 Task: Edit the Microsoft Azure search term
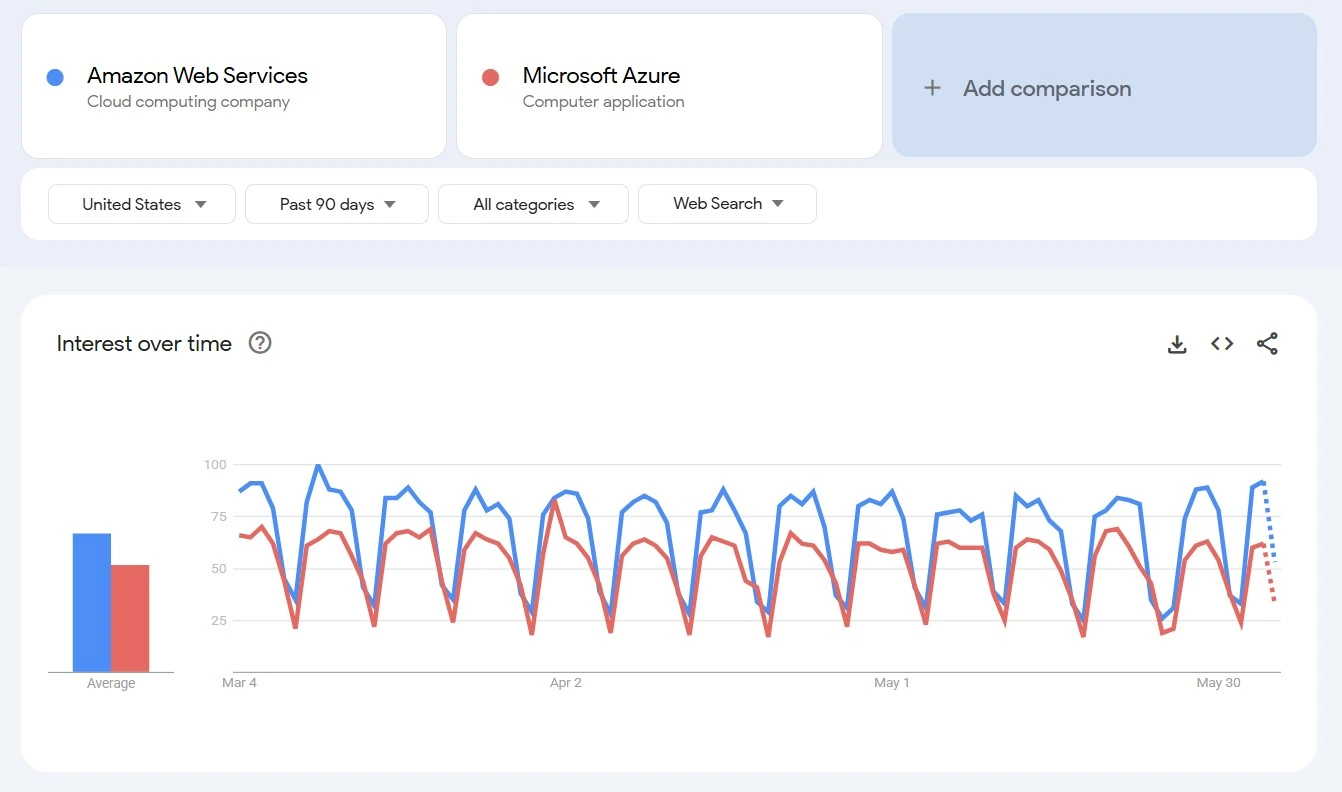click(669, 86)
